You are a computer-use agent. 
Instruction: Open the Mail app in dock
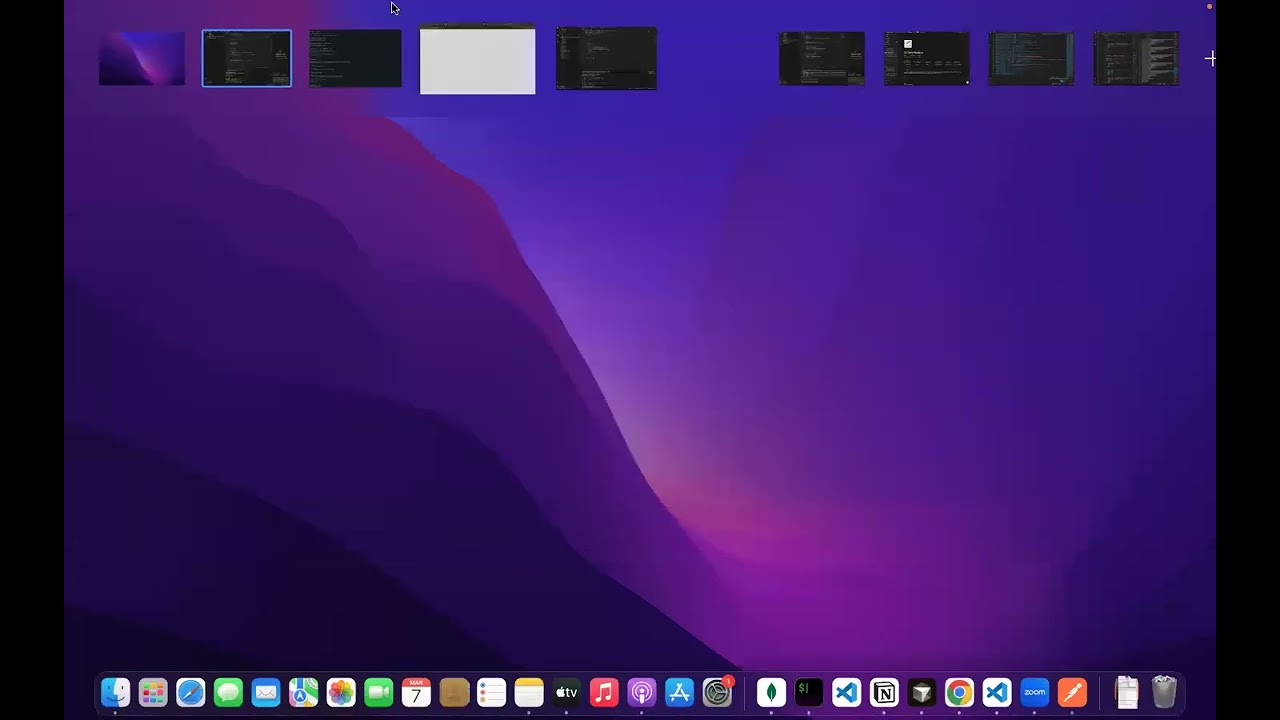pos(266,692)
